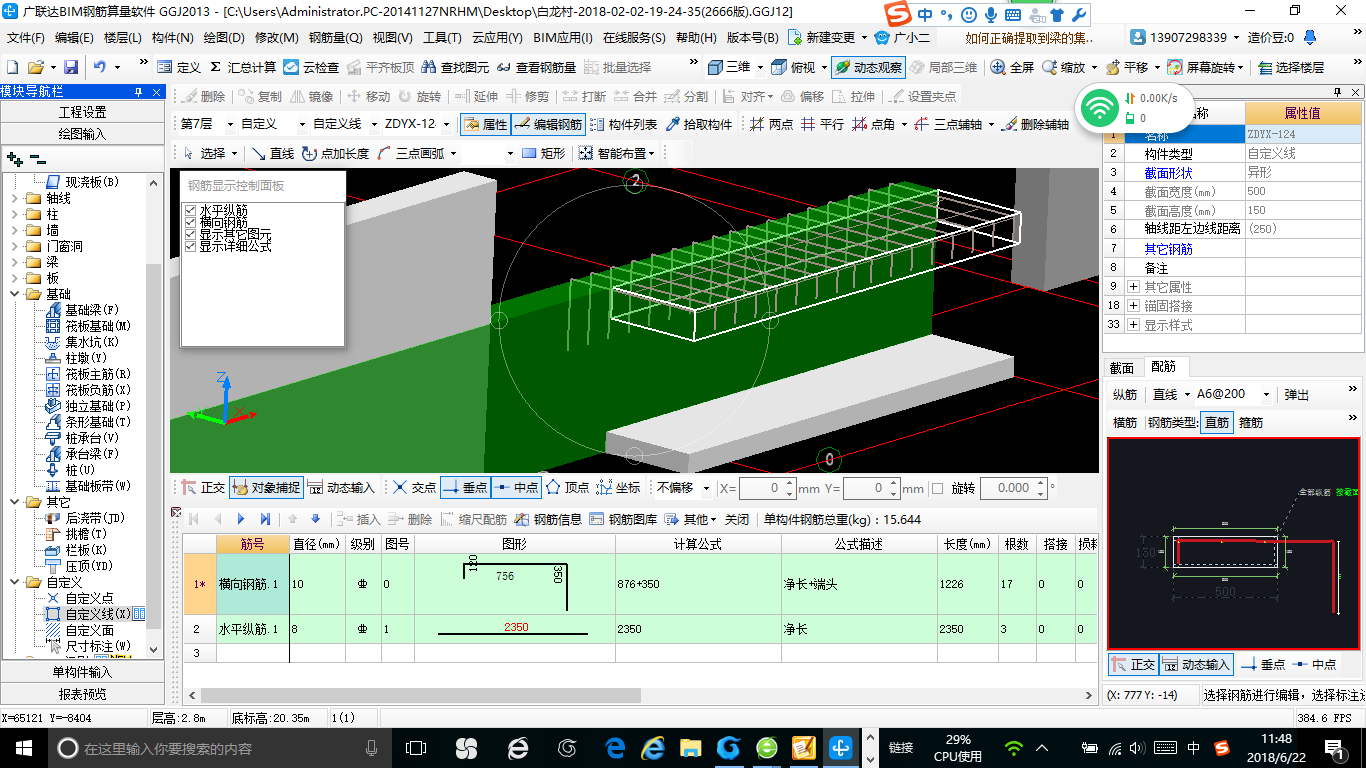This screenshot has width=1366, height=768.
Task: Open 选择楼层 floor selection
Action: (1291, 67)
